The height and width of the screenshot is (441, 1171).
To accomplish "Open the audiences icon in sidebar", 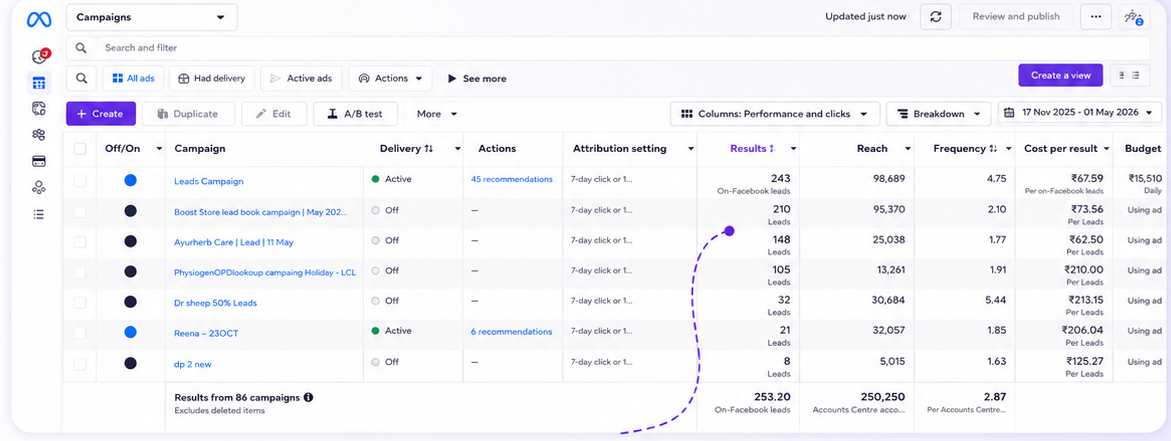I will click(x=39, y=135).
